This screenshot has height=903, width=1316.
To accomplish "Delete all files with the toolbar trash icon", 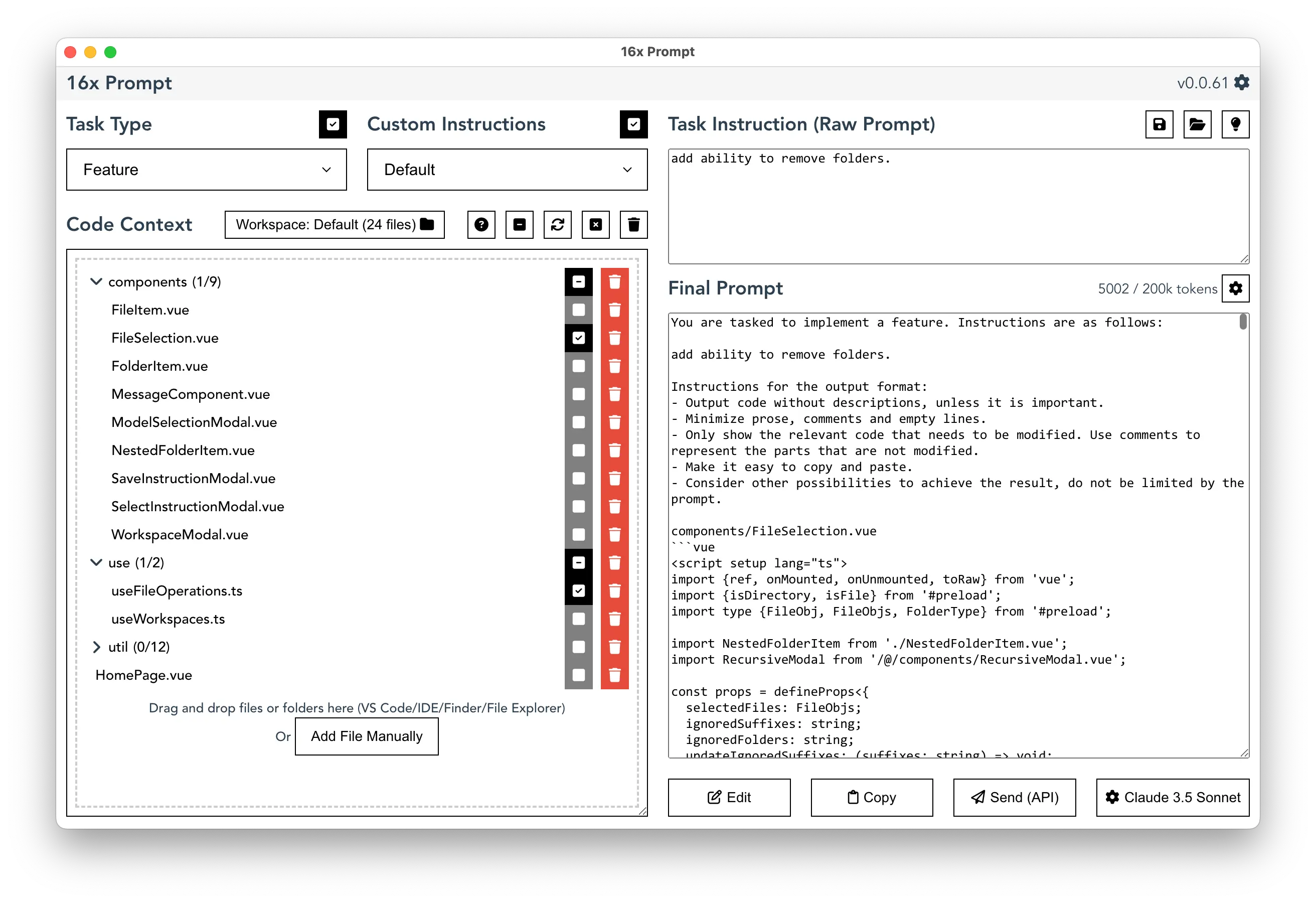I will pos(633,225).
